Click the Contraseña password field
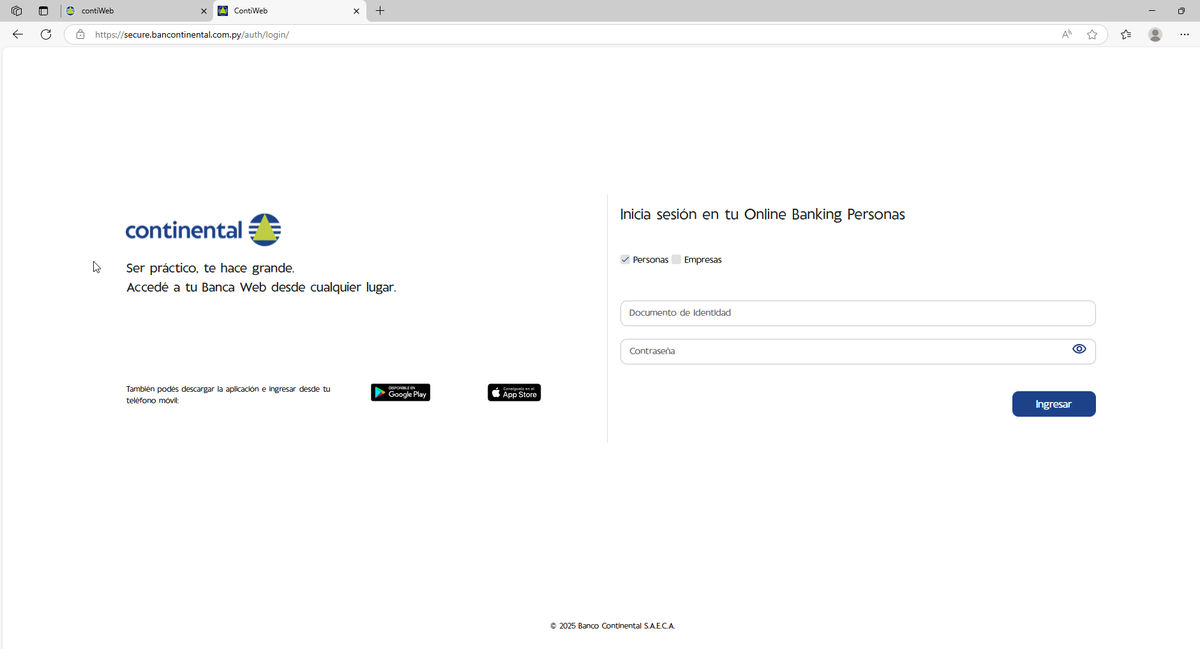Screen dimensions: 1200x649 coord(858,351)
